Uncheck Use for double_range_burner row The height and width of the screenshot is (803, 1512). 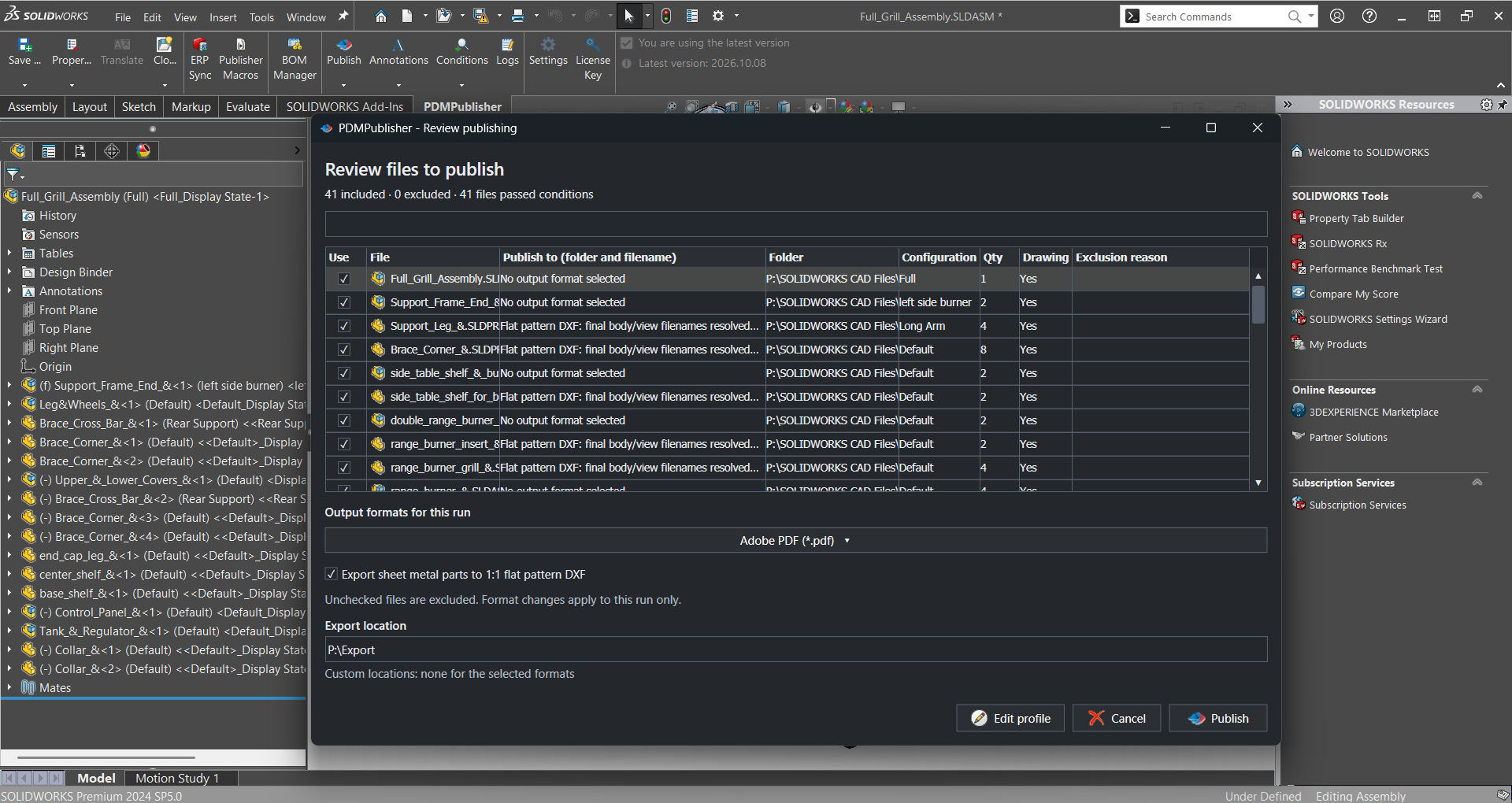(x=344, y=420)
